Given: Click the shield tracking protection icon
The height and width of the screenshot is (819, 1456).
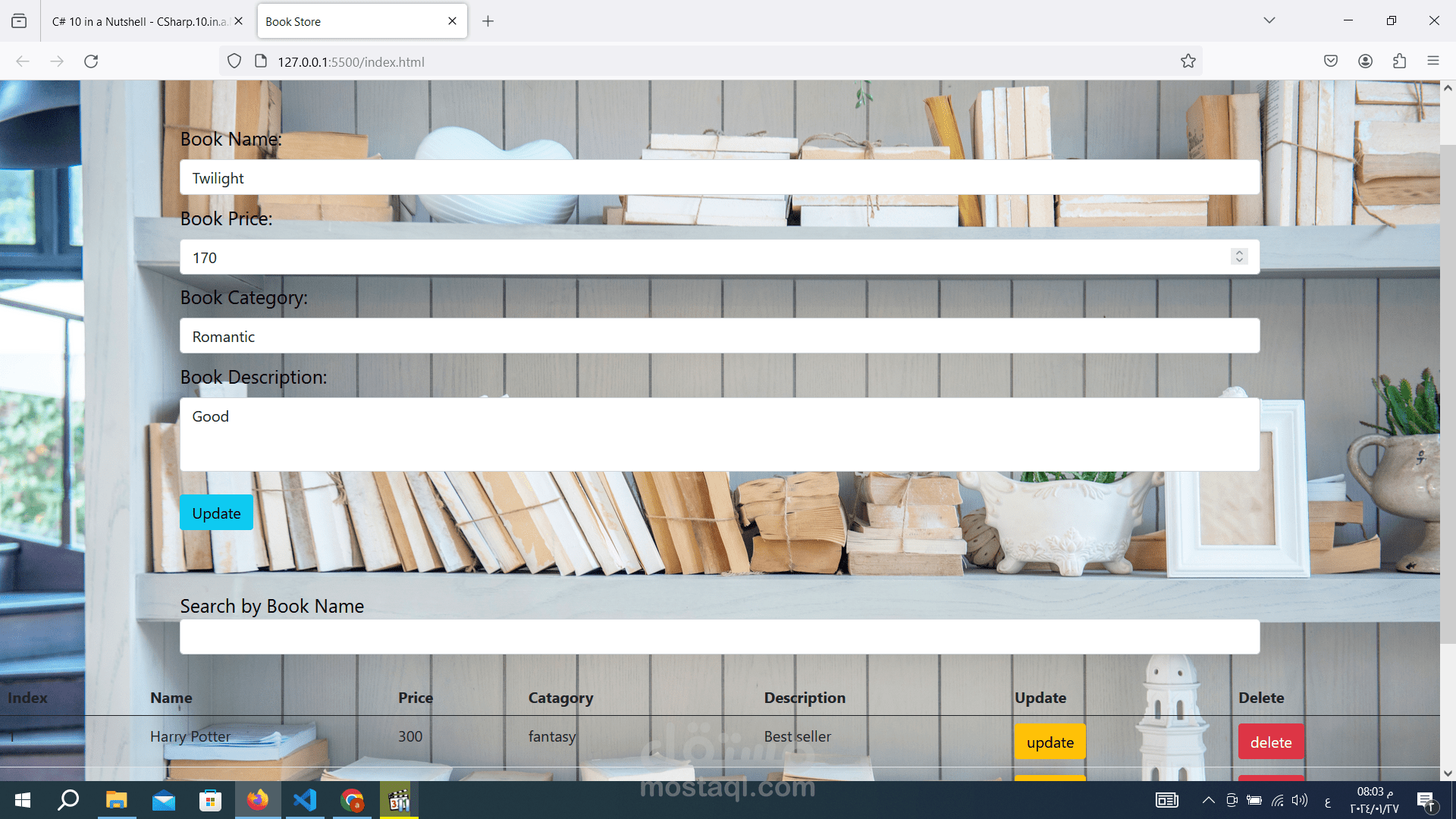Looking at the screenshot, I should (x=234, y=61).
